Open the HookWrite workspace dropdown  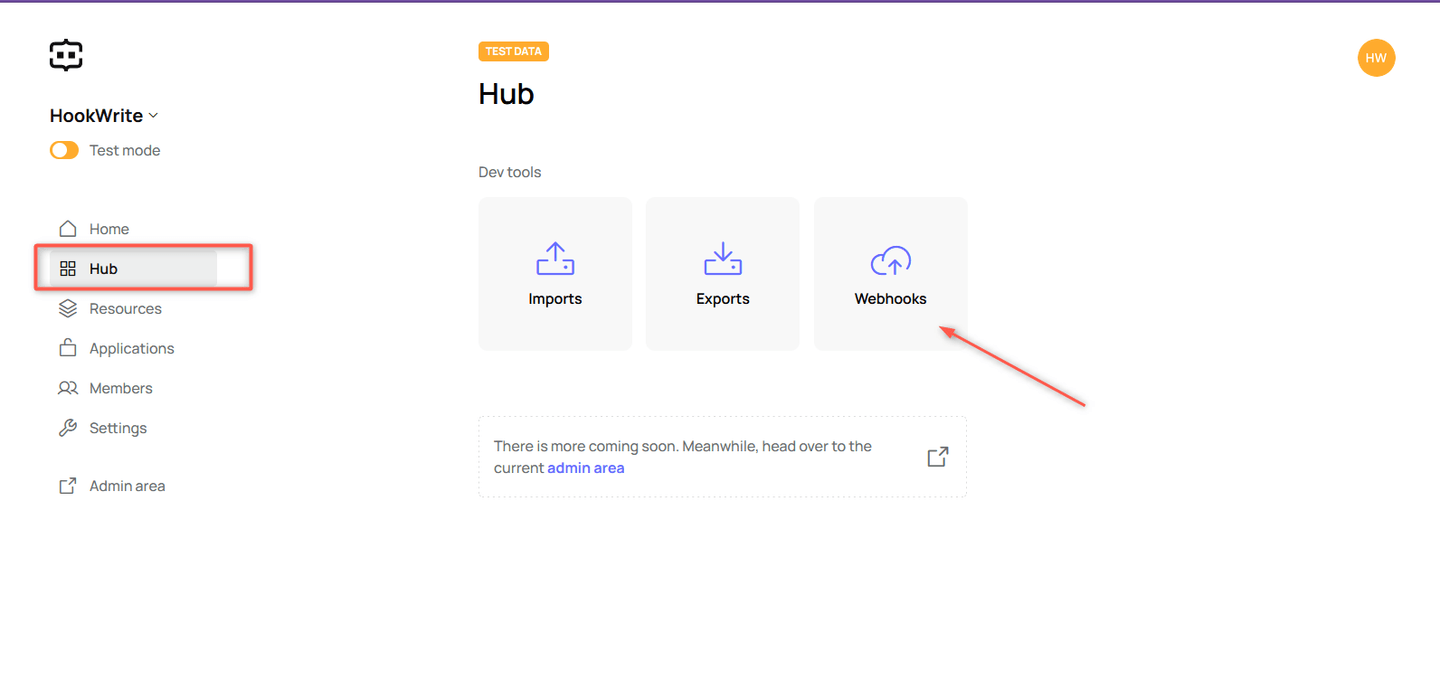(104, 115)
